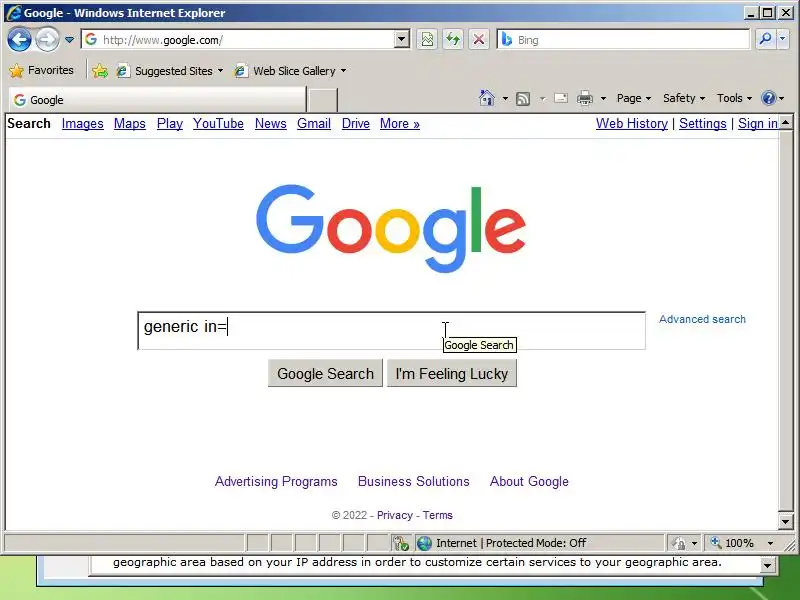Open Google Settings link
This screenshot has height=600, width=800.
pyautogui.click(x=703, y=123)
